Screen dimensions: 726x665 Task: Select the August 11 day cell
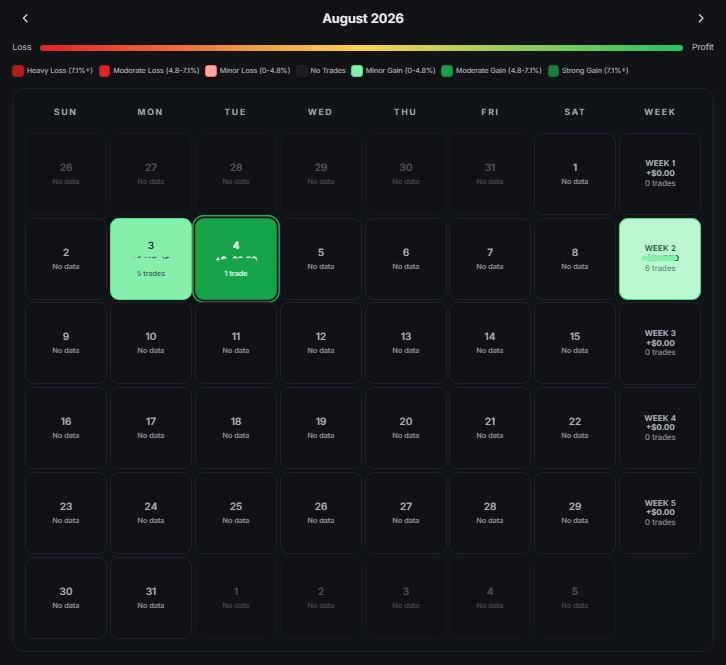coord(236,343)
